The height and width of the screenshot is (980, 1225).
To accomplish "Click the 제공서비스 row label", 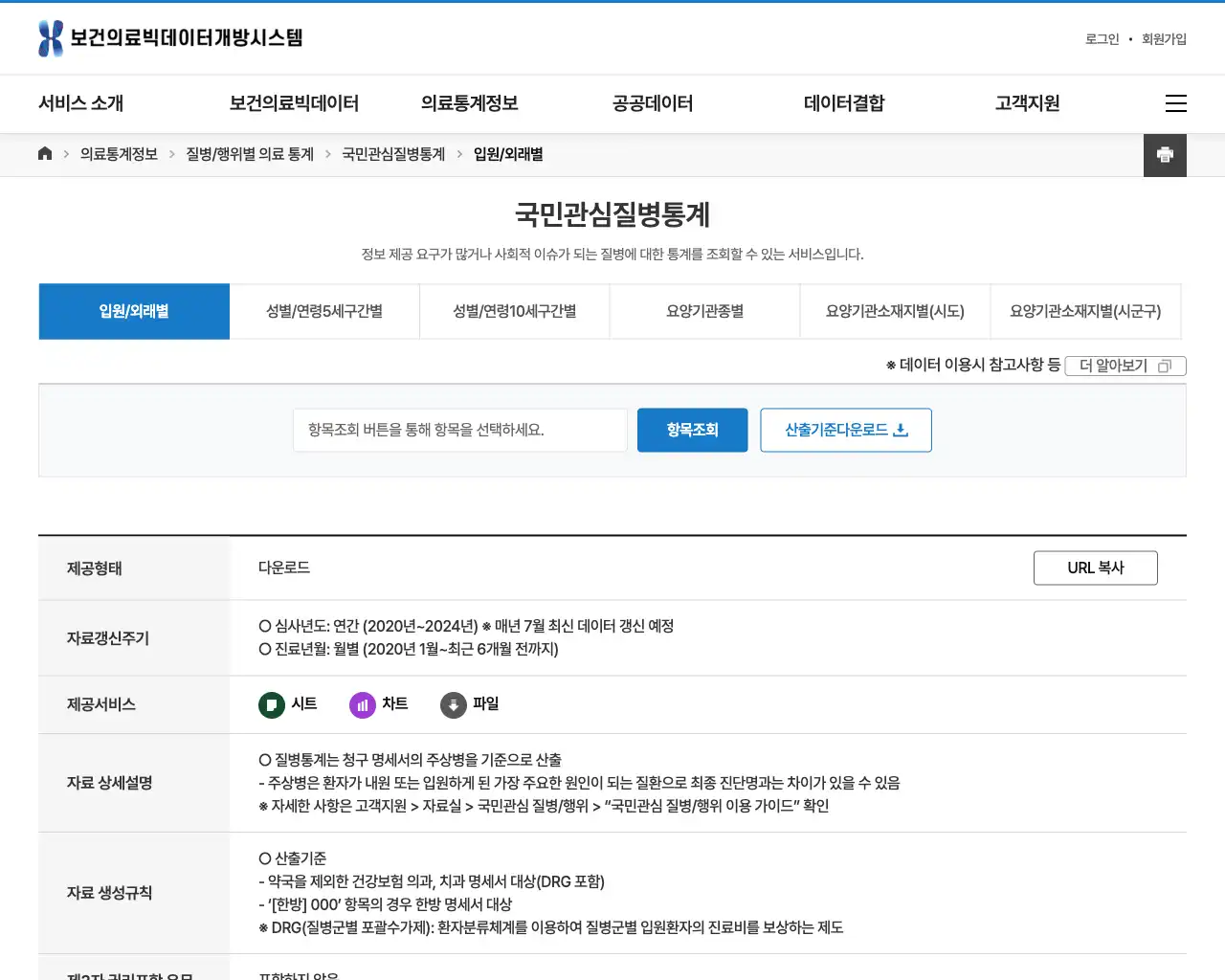I will [x=101, y=704].
